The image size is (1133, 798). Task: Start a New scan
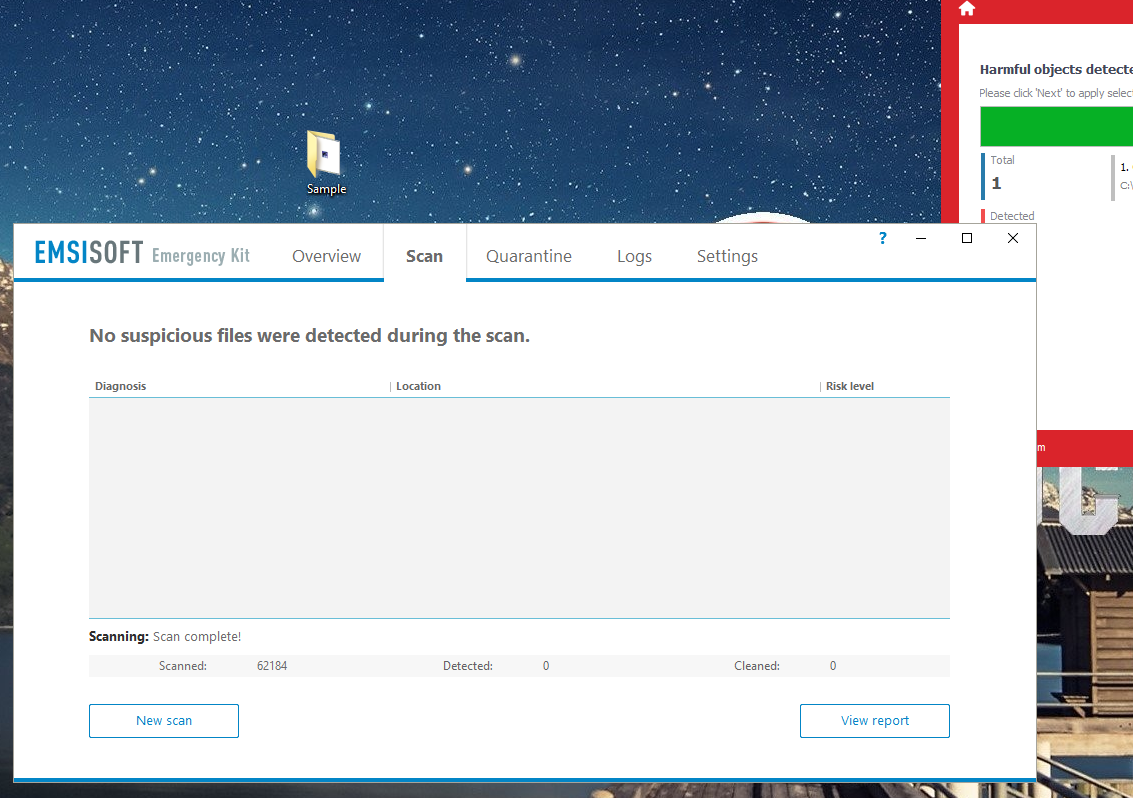164,721
